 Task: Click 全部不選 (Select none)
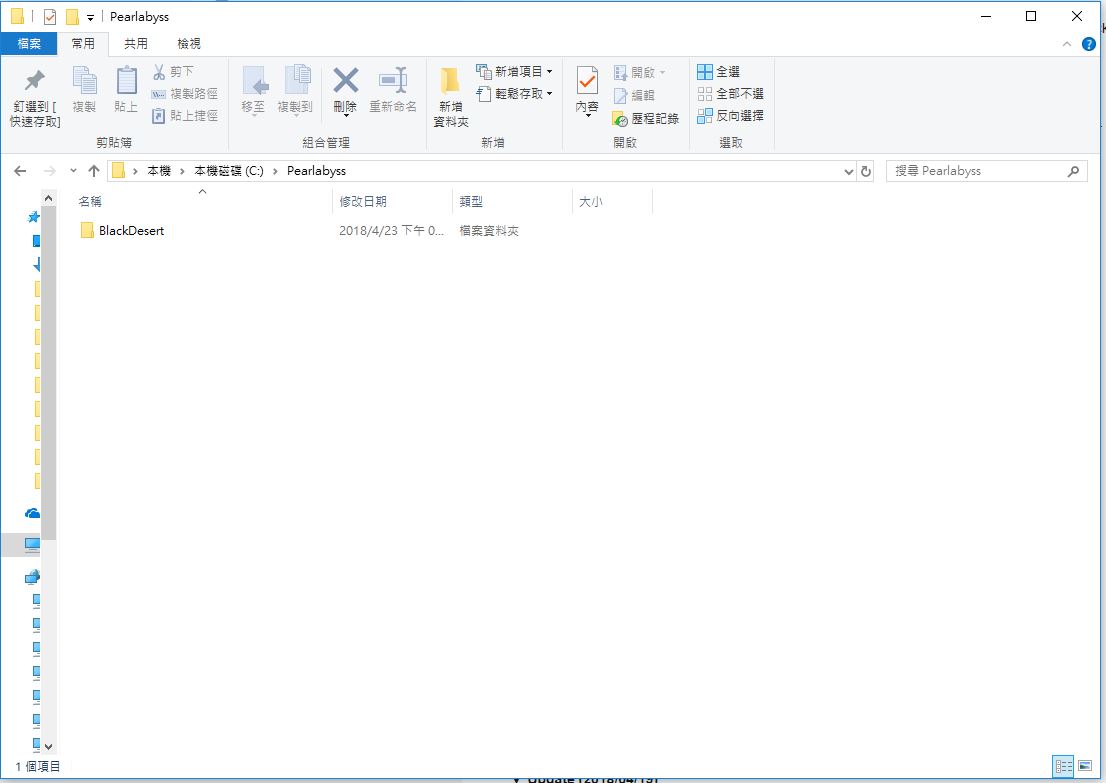point(730,93)
